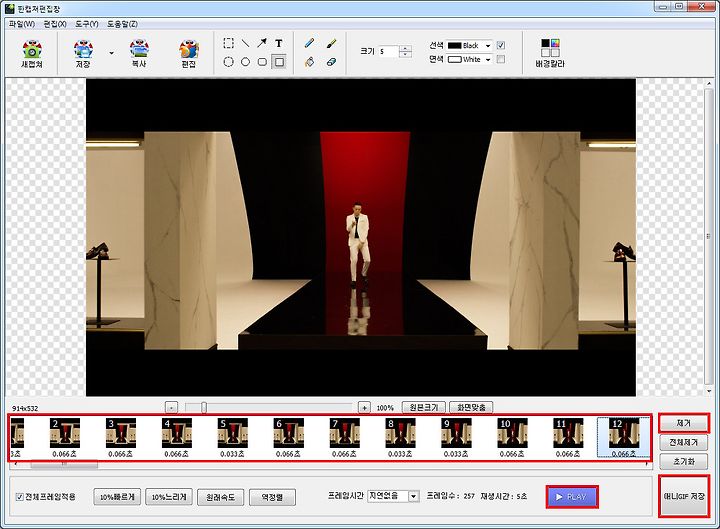Open the arrow next to 저장 button
The height and width of the screenshot is (529, 720).
[x=111, y=53]
